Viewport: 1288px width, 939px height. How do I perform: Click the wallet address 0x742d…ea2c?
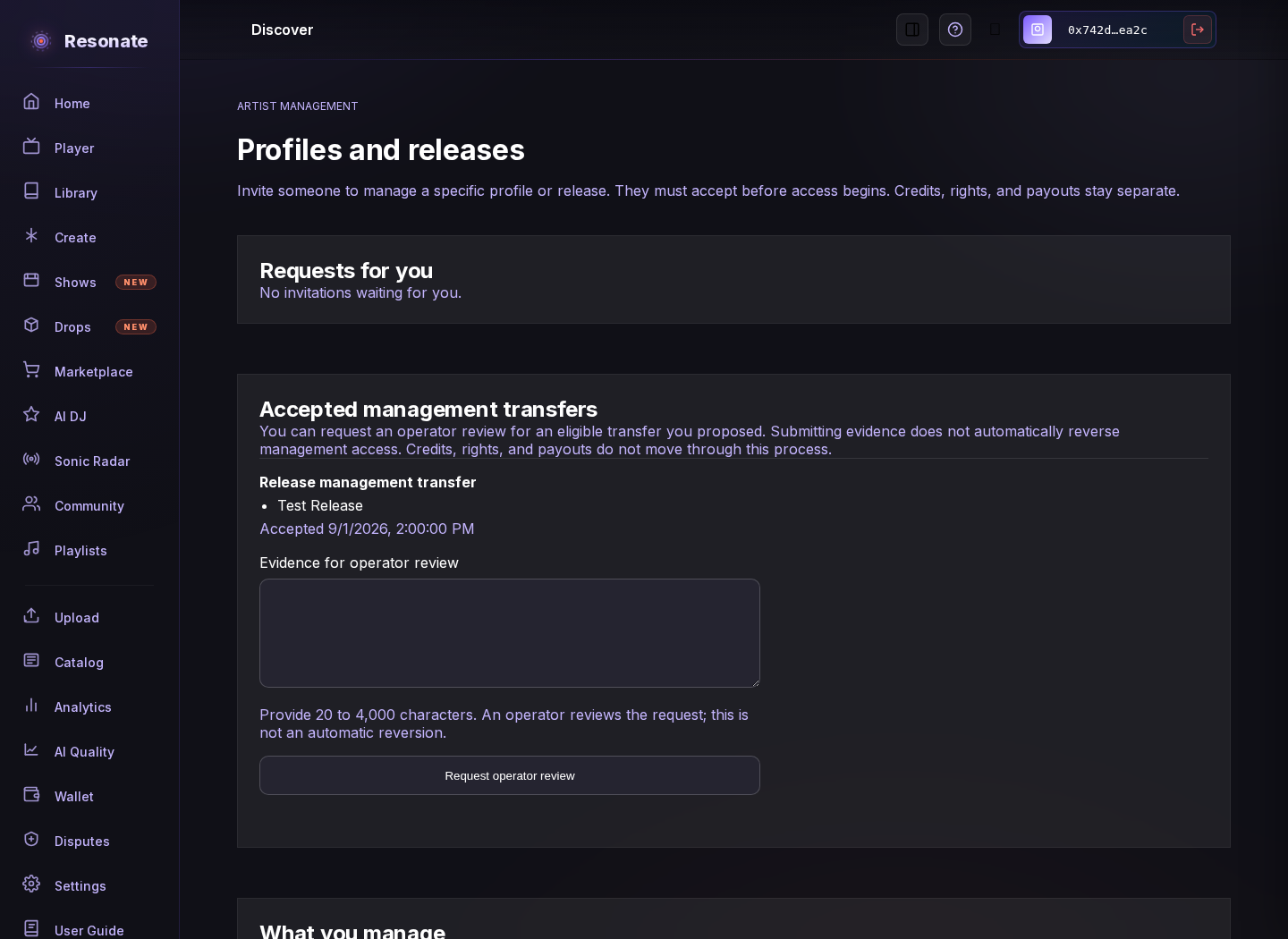[x=1107, y=30]
